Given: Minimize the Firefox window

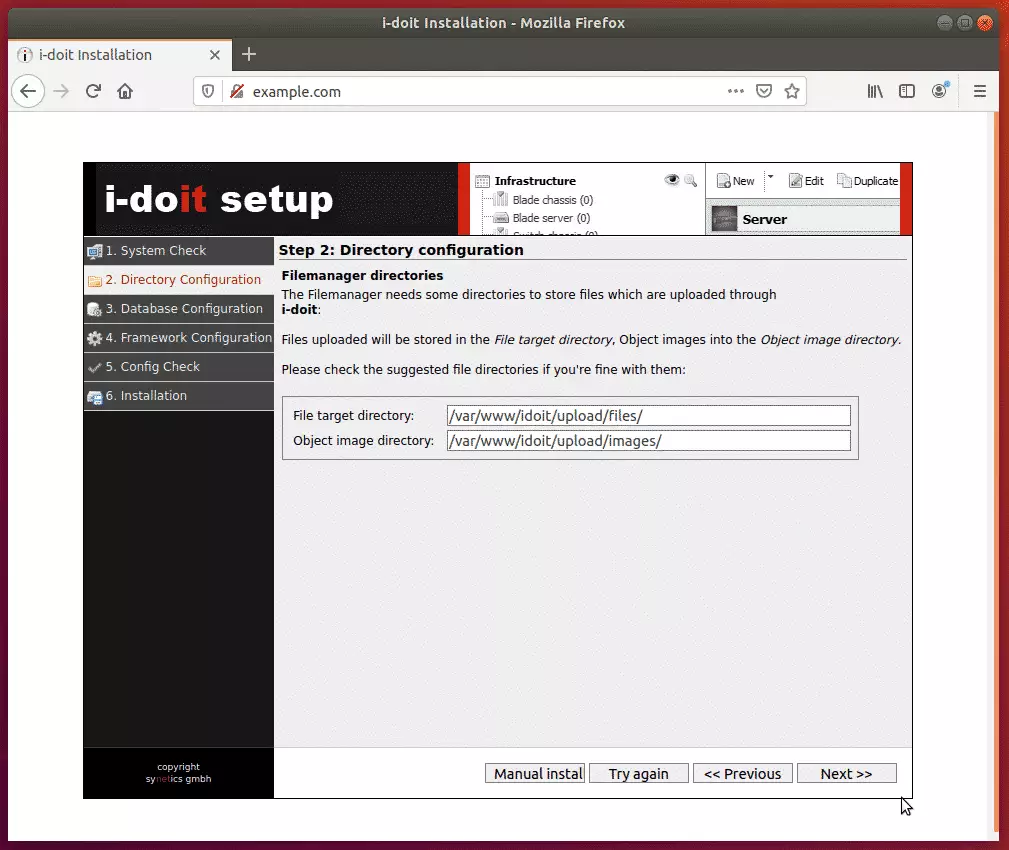Looking at the screenshot, I should click(944, 23).
